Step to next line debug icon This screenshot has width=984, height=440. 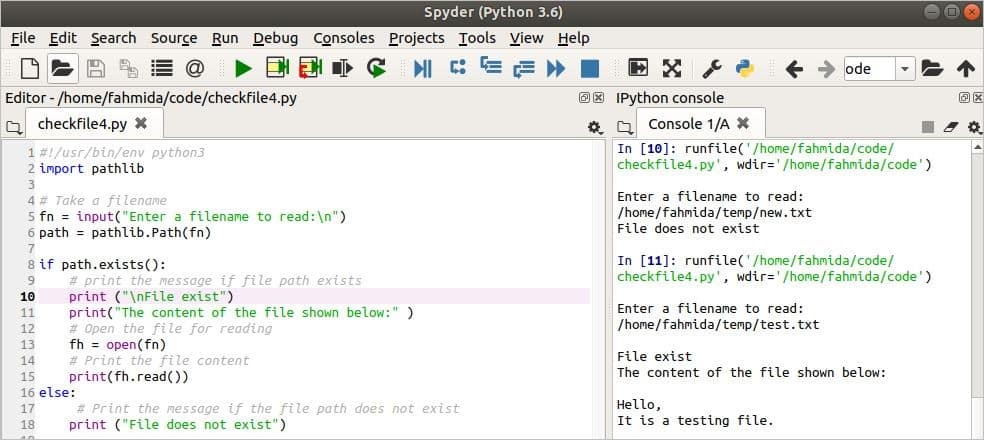point(457,68)
